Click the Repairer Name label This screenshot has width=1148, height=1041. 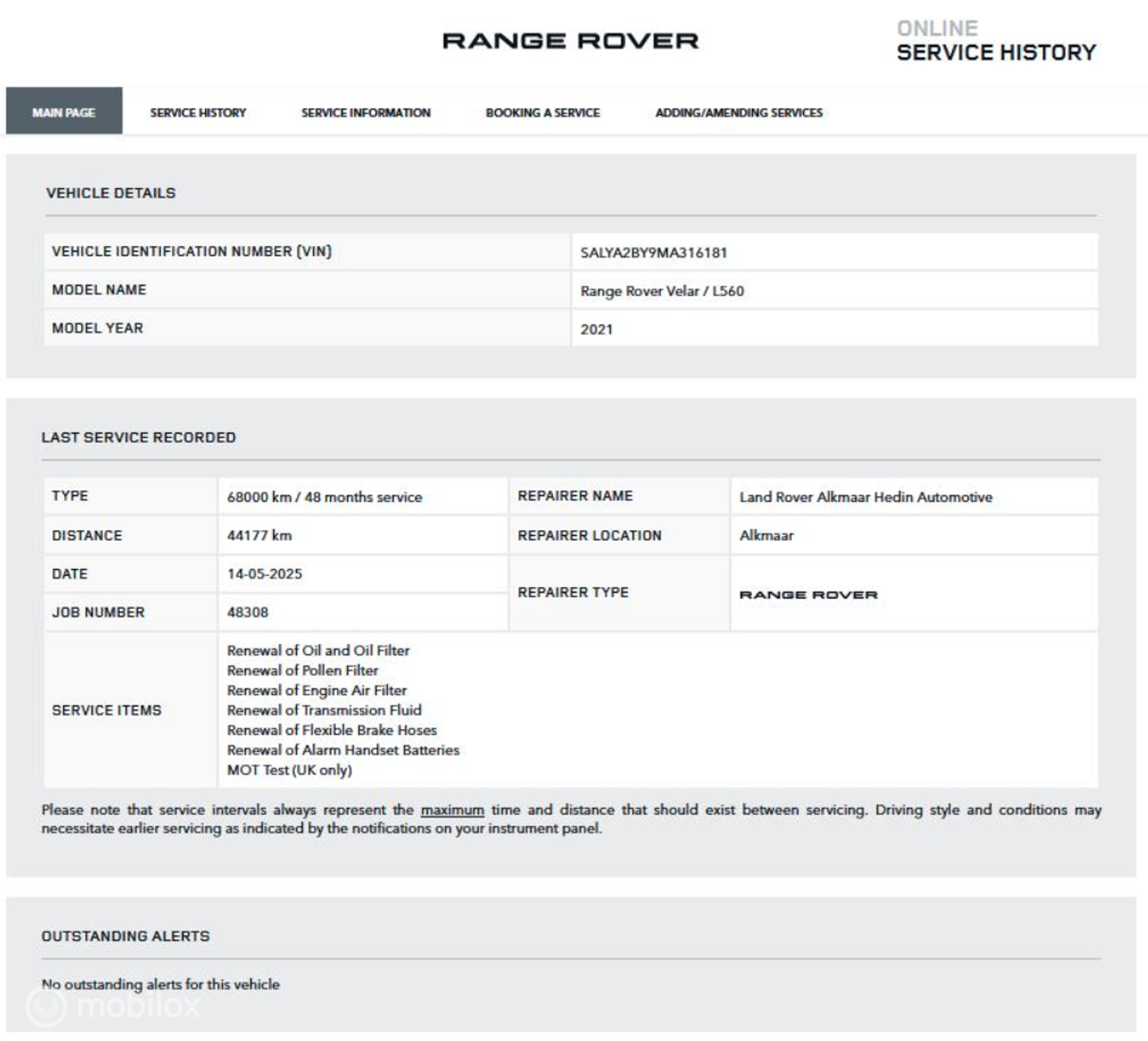coord(576,496)
